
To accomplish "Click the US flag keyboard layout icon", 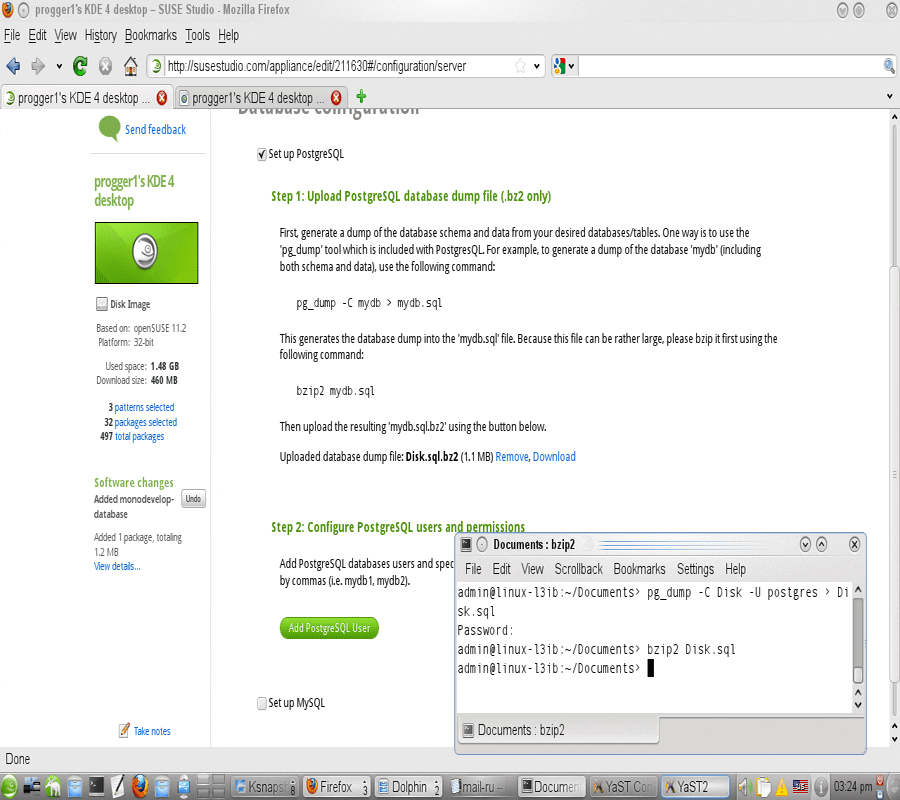I will [x=800, y=786].
